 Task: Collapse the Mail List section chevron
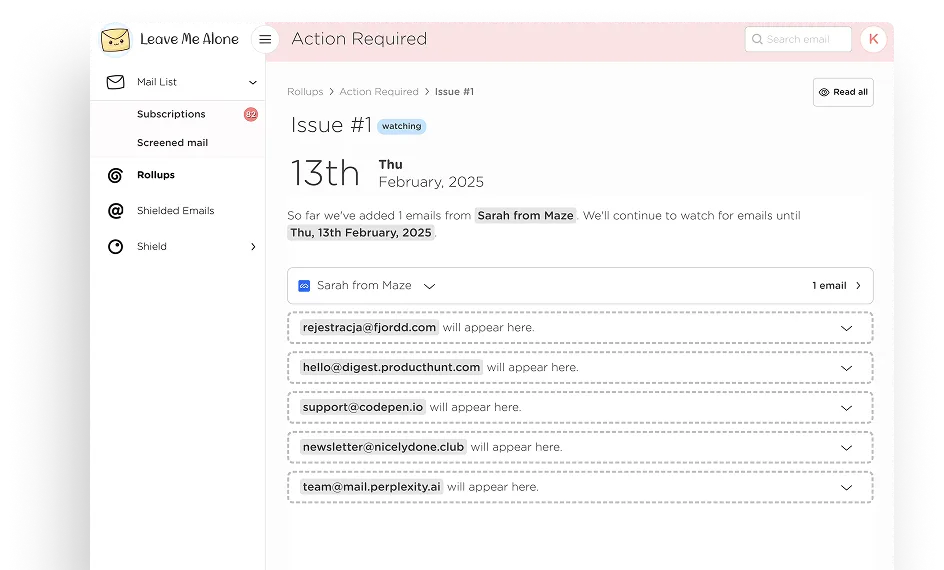(x=253, y=82)
